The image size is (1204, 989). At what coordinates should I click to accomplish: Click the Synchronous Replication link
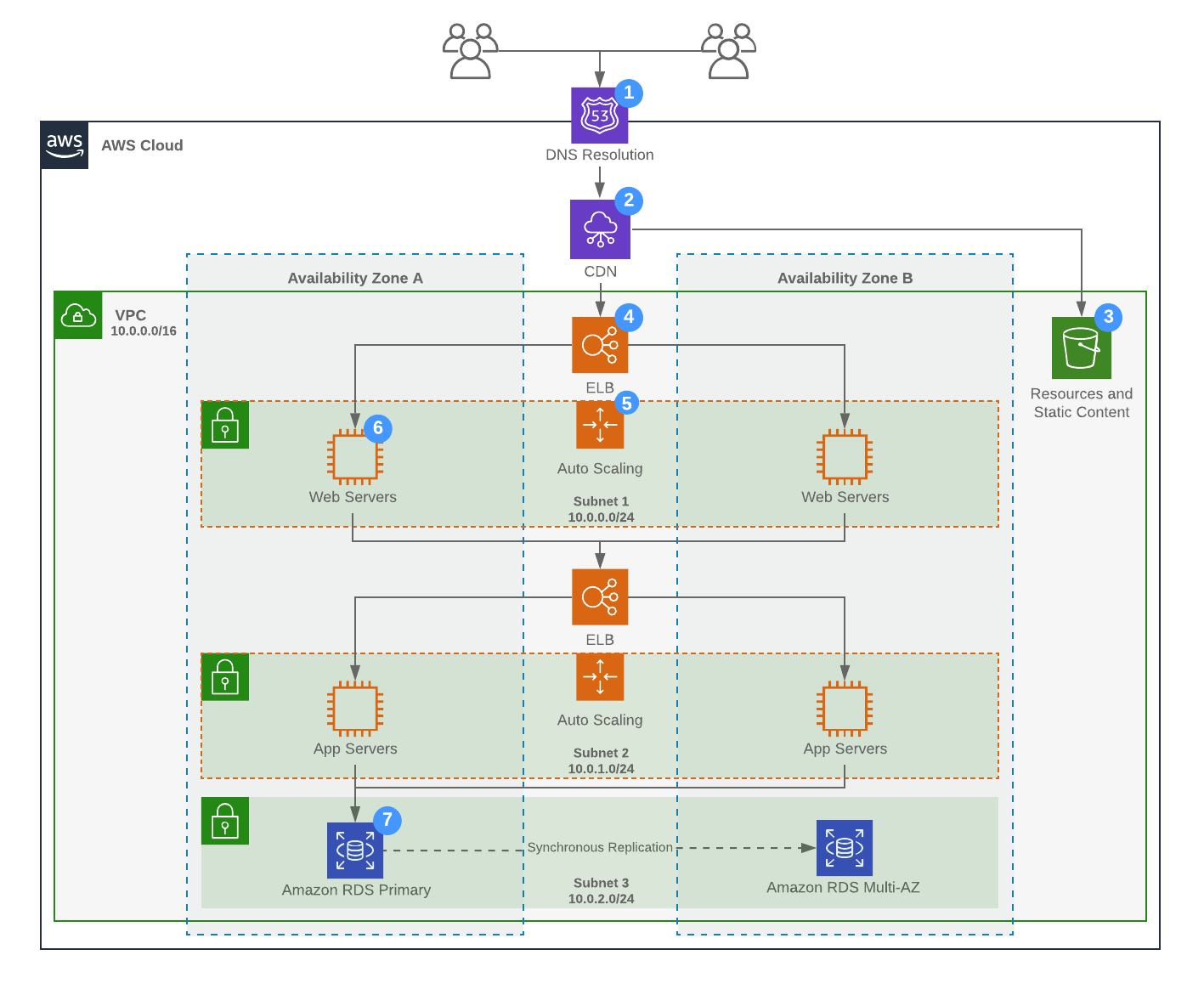600,847
